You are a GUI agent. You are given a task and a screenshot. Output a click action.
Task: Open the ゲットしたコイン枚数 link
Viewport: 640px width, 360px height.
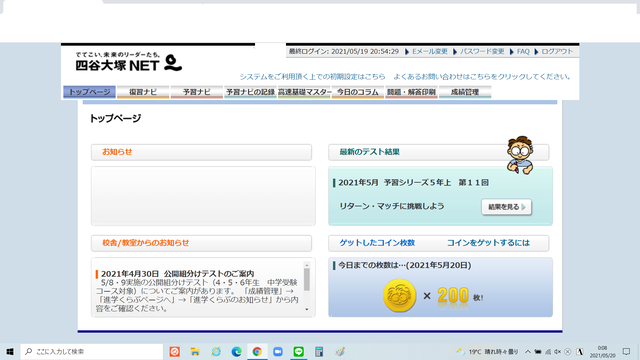[x=377, y=243]
